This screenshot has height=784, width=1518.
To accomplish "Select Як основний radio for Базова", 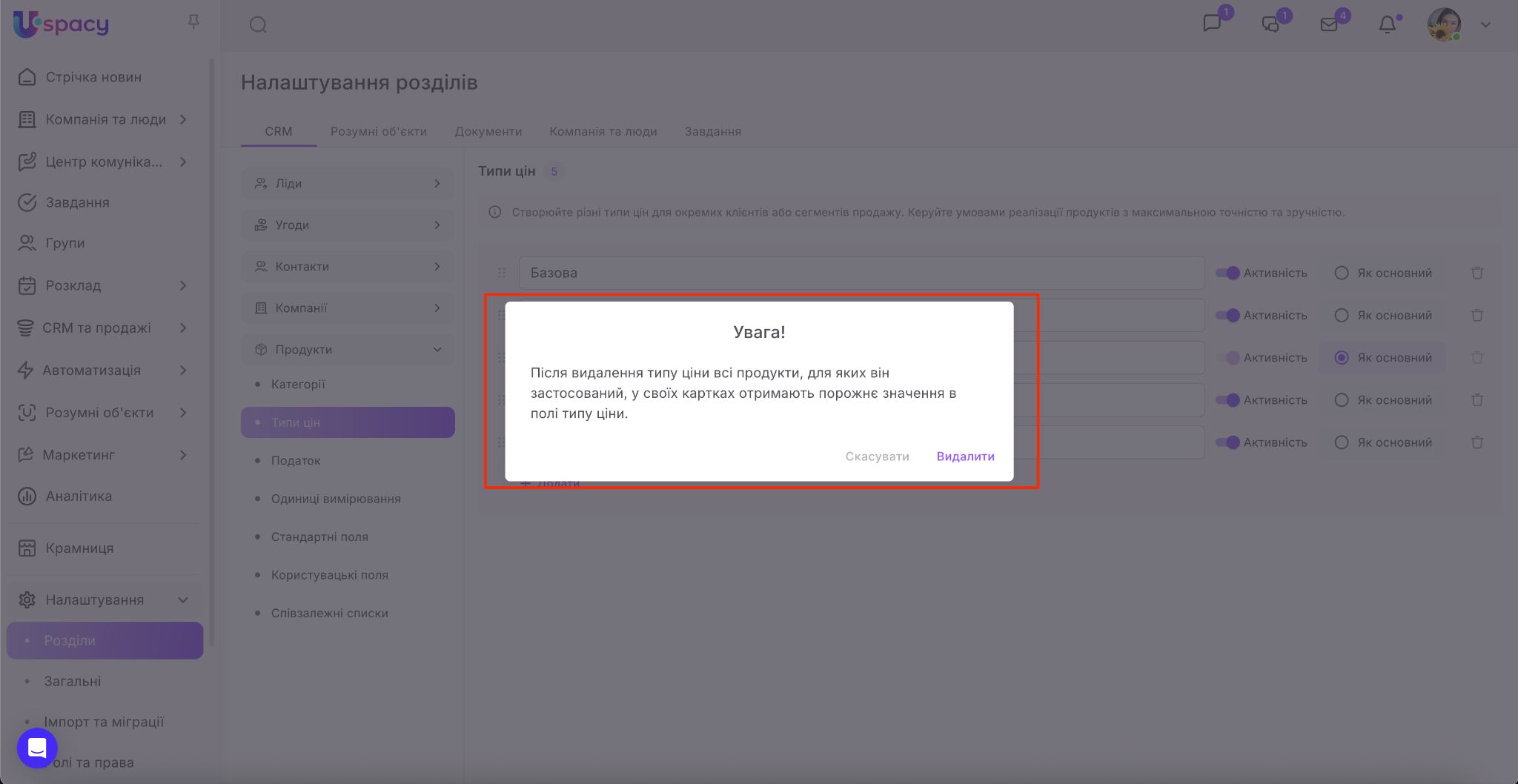I will coord(1341,273).
